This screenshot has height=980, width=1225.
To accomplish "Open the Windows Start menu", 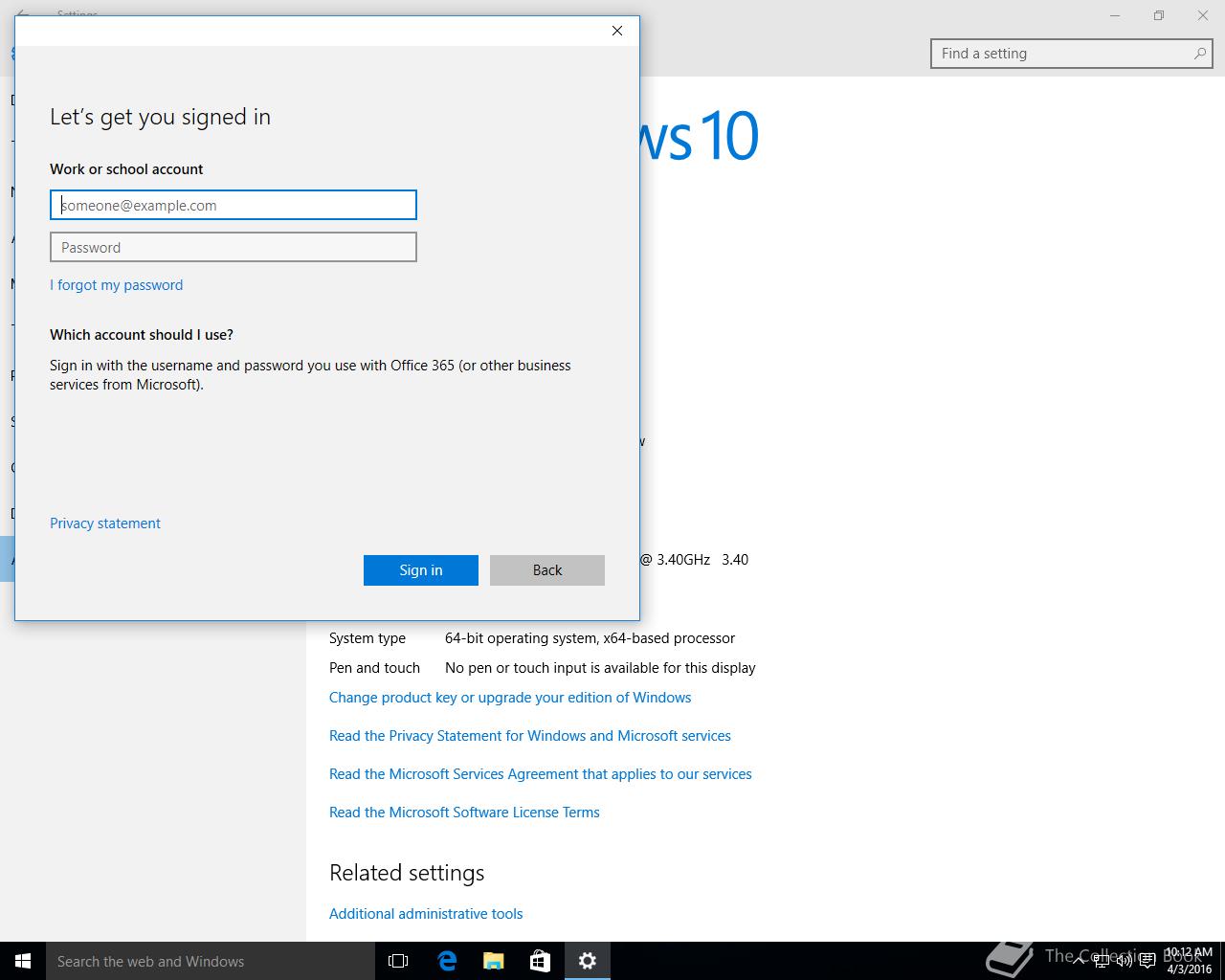I will 23,961.
